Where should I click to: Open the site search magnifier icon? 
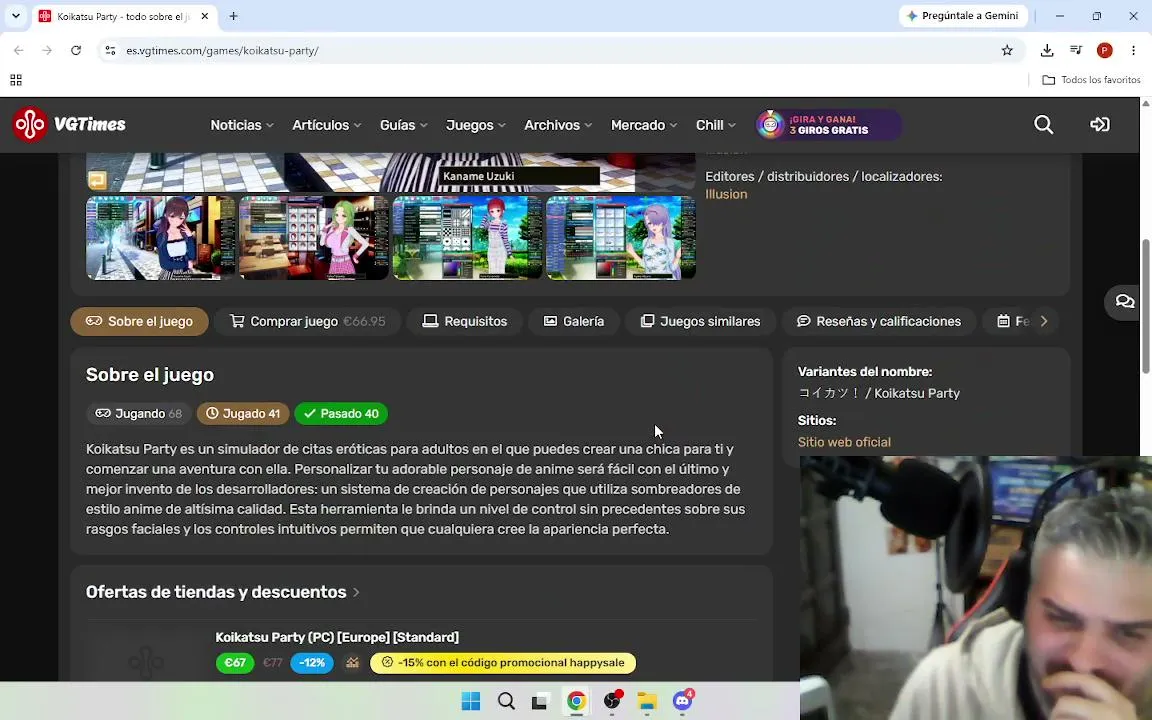1043,125
